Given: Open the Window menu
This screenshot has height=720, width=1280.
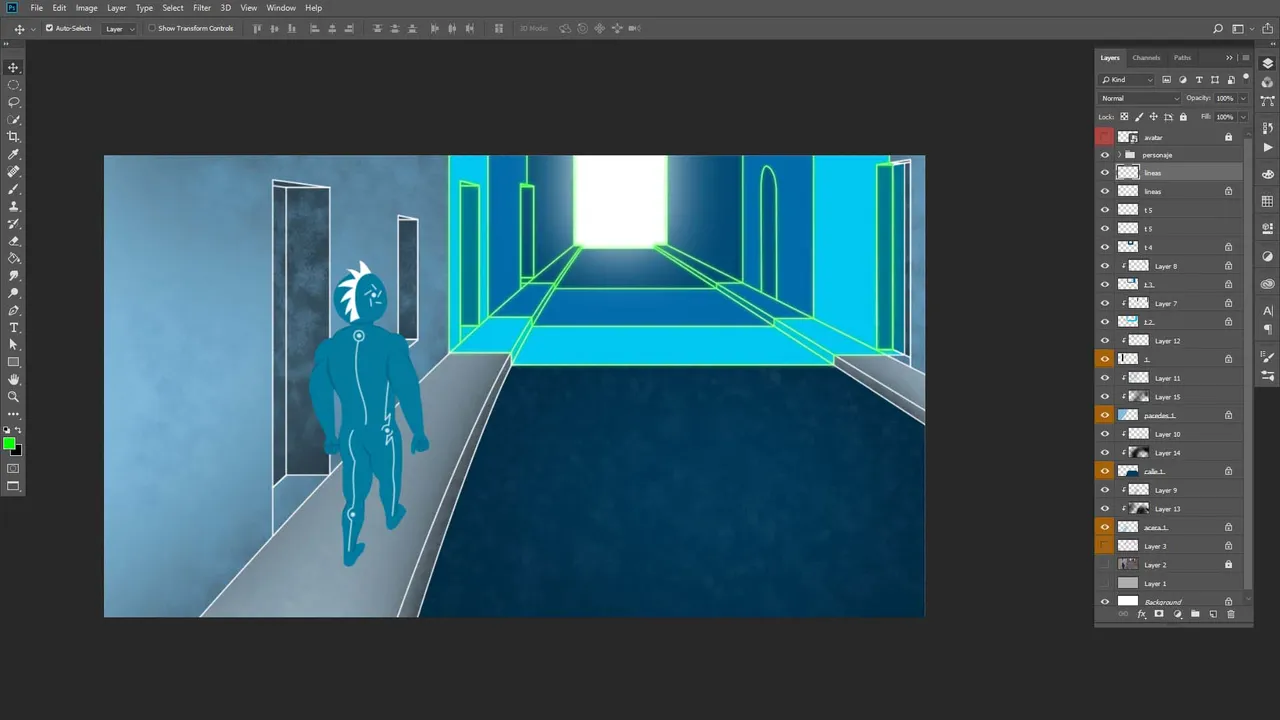Looking at the screenshot, I should 281,8.
